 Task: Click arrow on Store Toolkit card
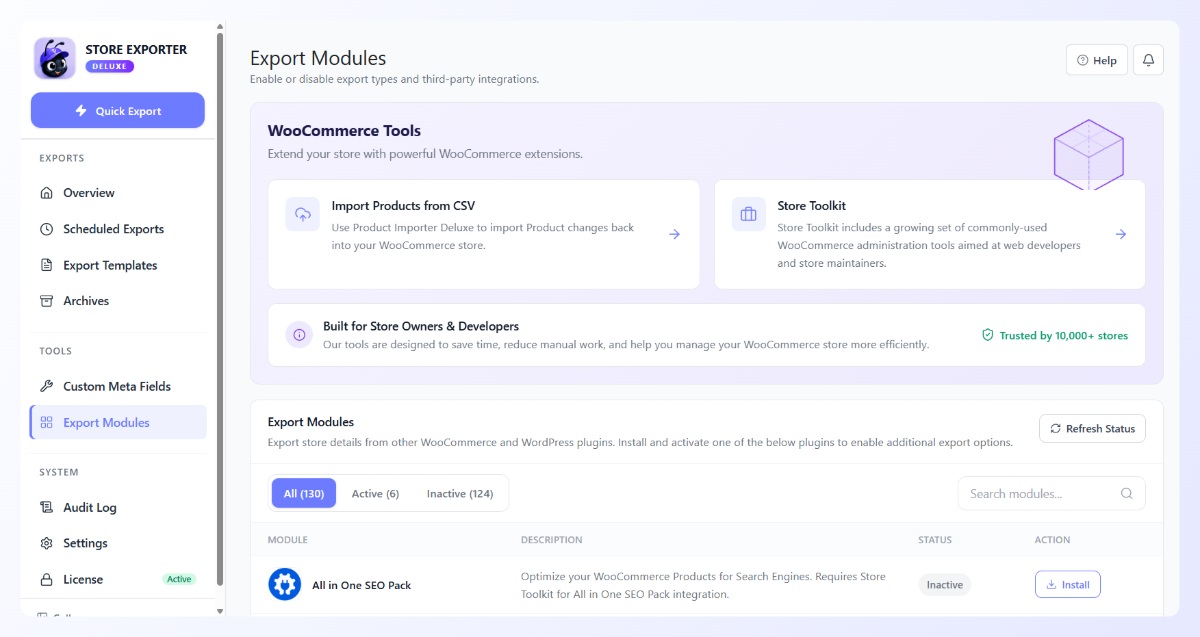tap(1121, 234)
